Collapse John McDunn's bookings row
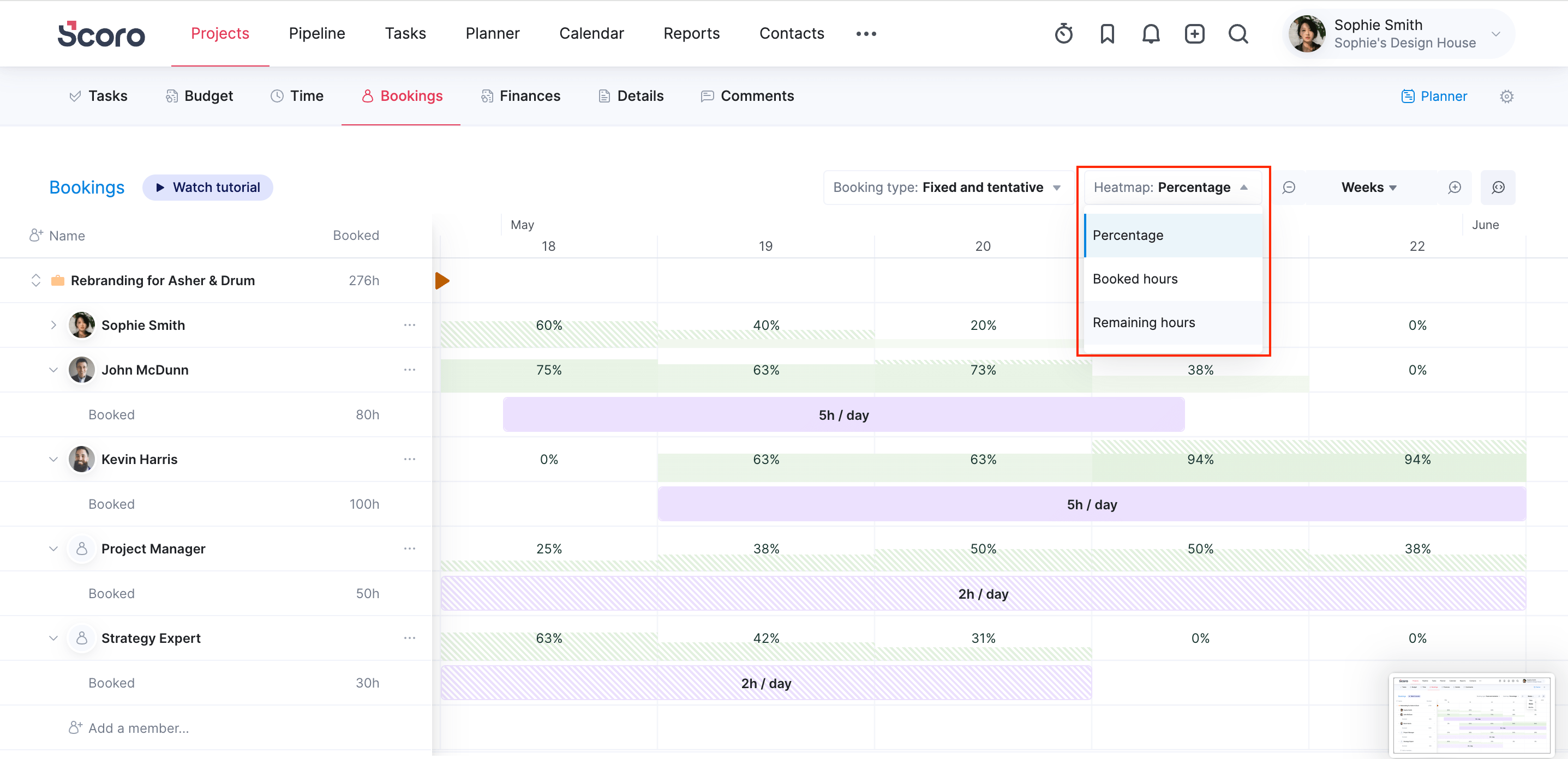Viewport: 1568px width, 759px height. (53, 370)
